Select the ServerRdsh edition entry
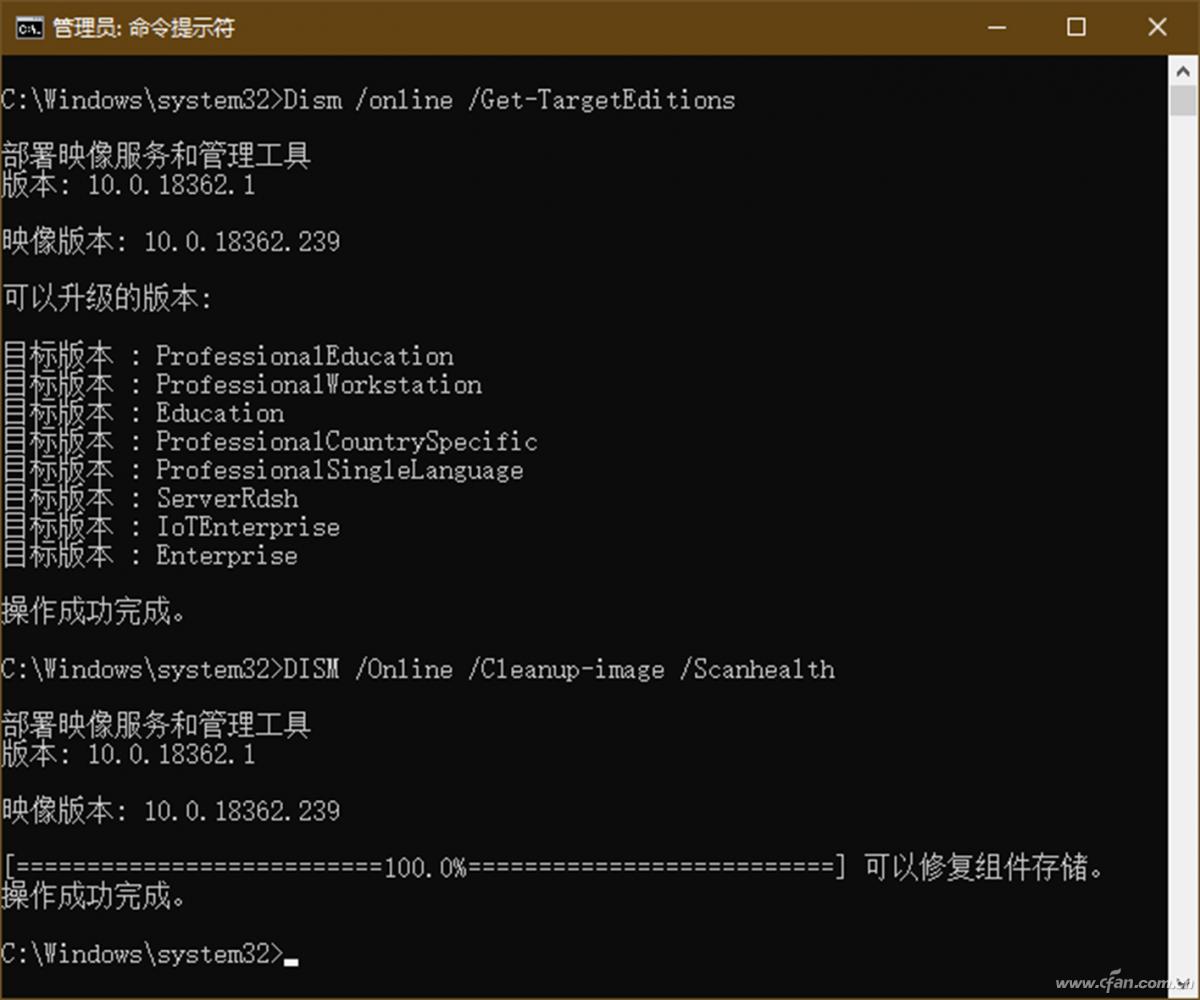 pyautogui.click(x=226, y=498)
